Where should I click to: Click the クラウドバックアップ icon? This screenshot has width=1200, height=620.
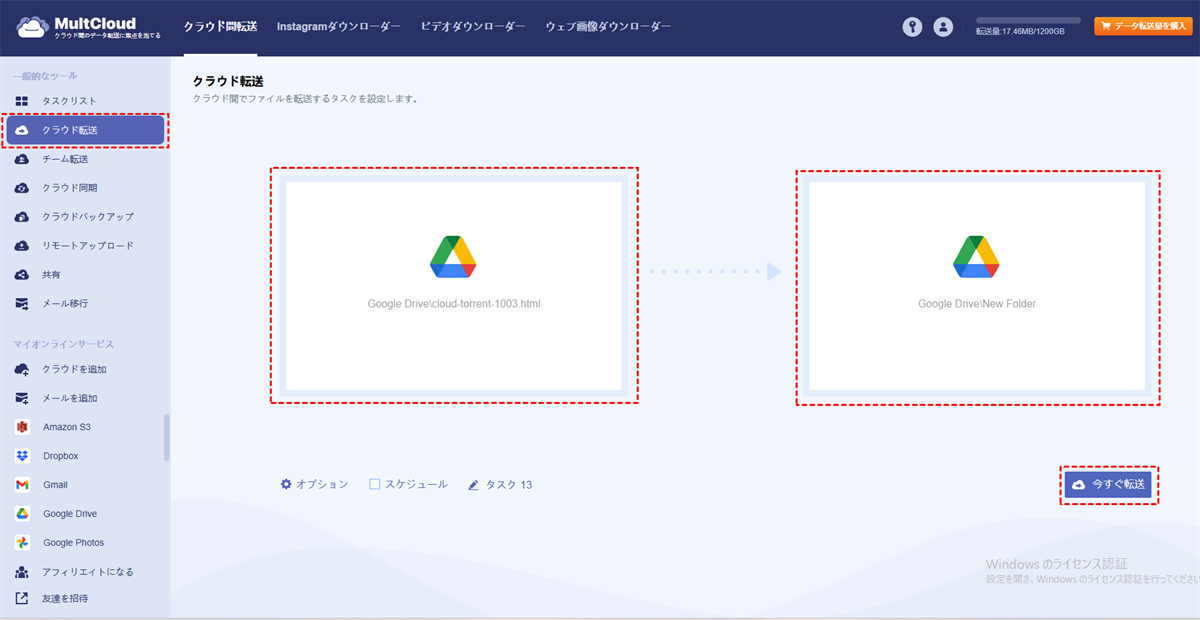pyautogui.click(x=22, y=217)
